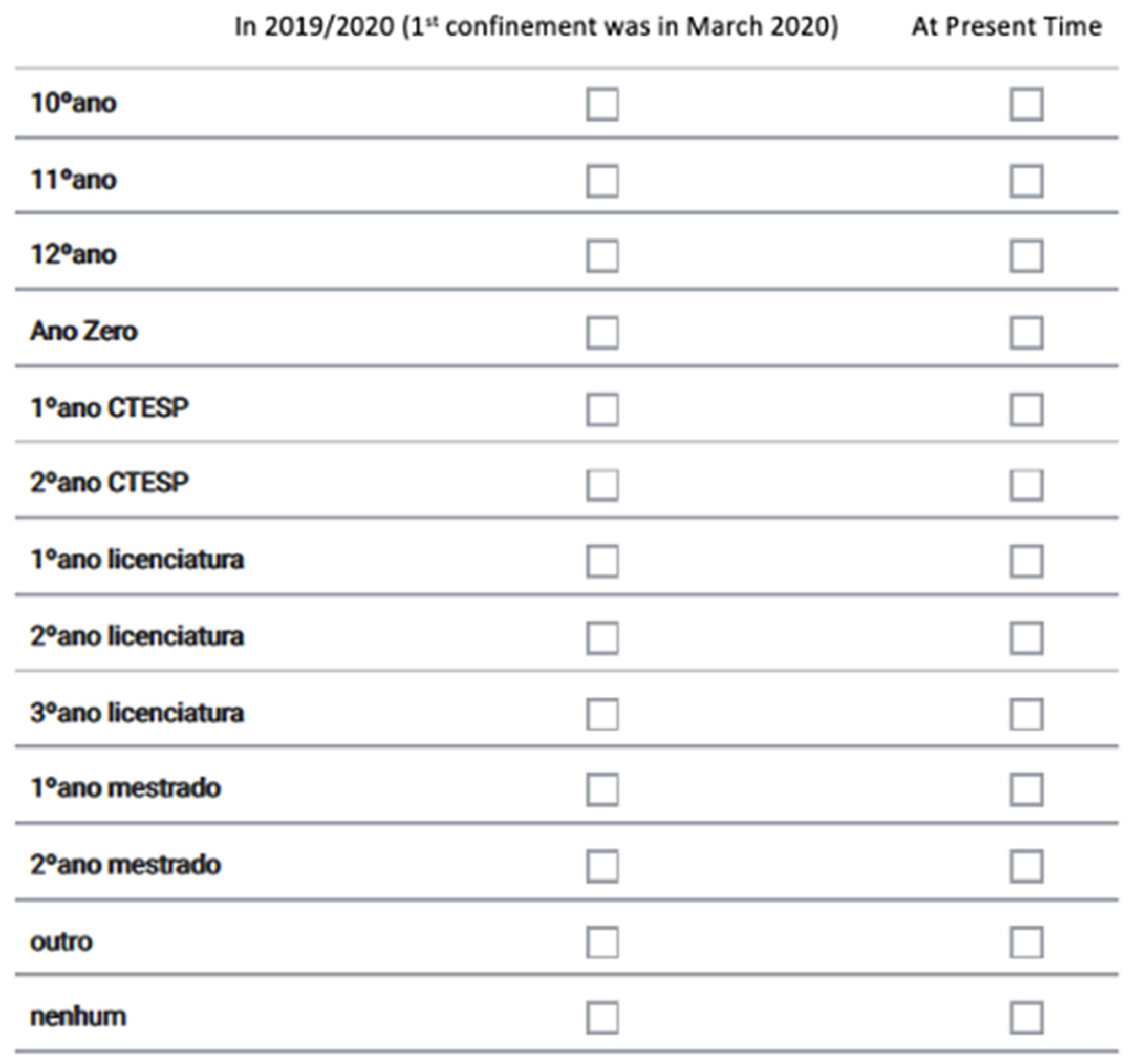Check 10ºano in the 2019/2020 column

click(602, 104)
